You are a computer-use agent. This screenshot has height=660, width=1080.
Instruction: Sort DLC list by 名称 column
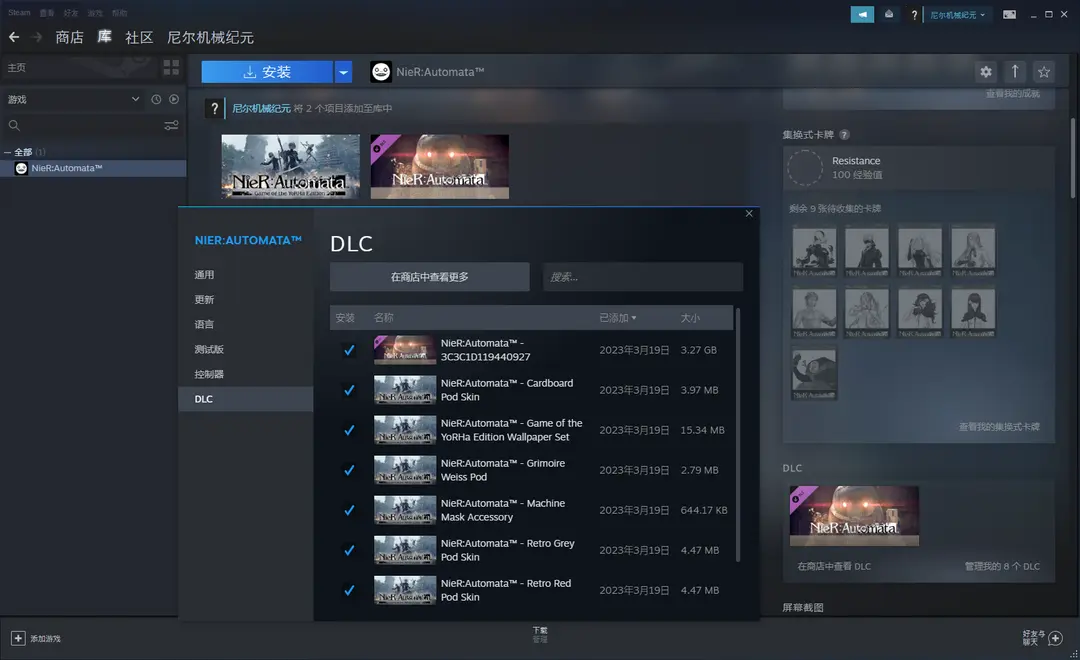(x=384, y=318)
